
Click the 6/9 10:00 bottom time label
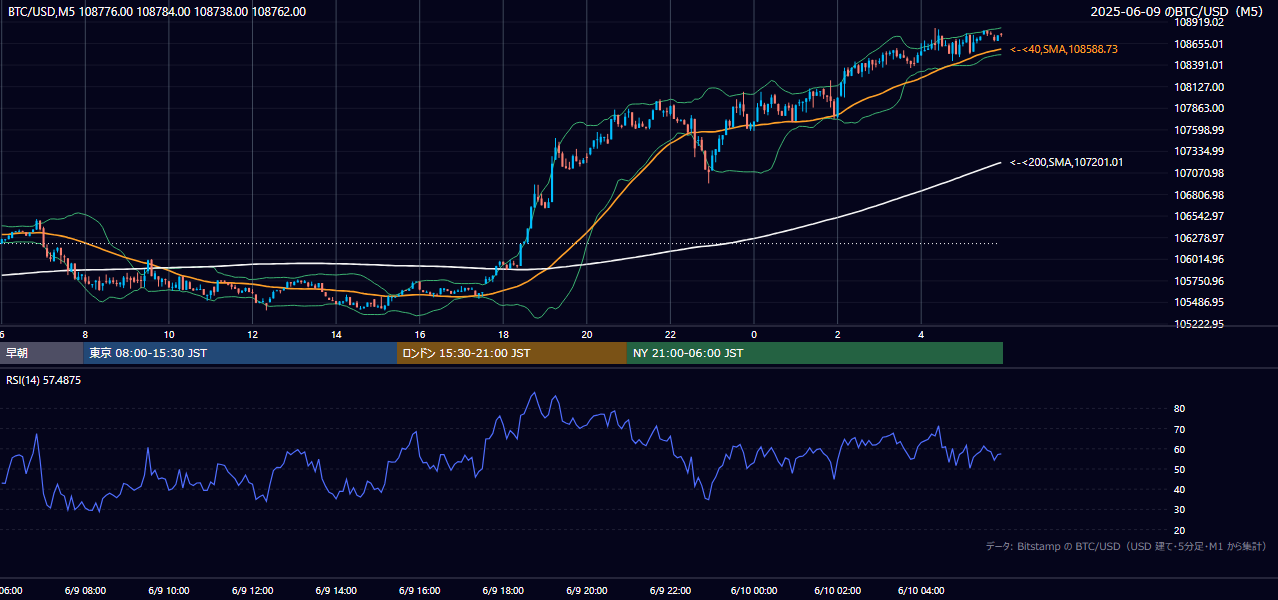pos(169,591)
